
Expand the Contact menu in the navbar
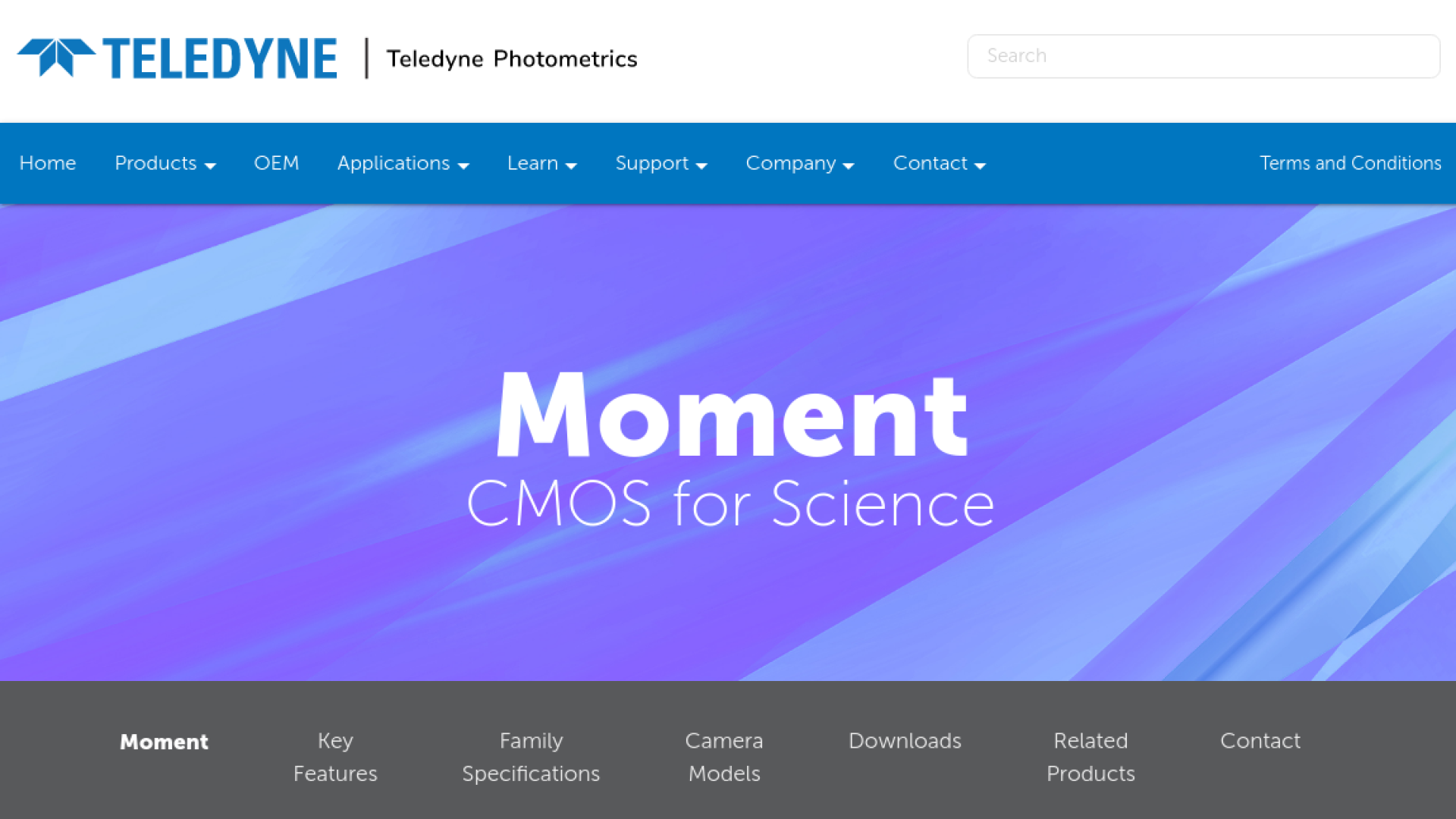pyautogui.click(x=939, y=163)
